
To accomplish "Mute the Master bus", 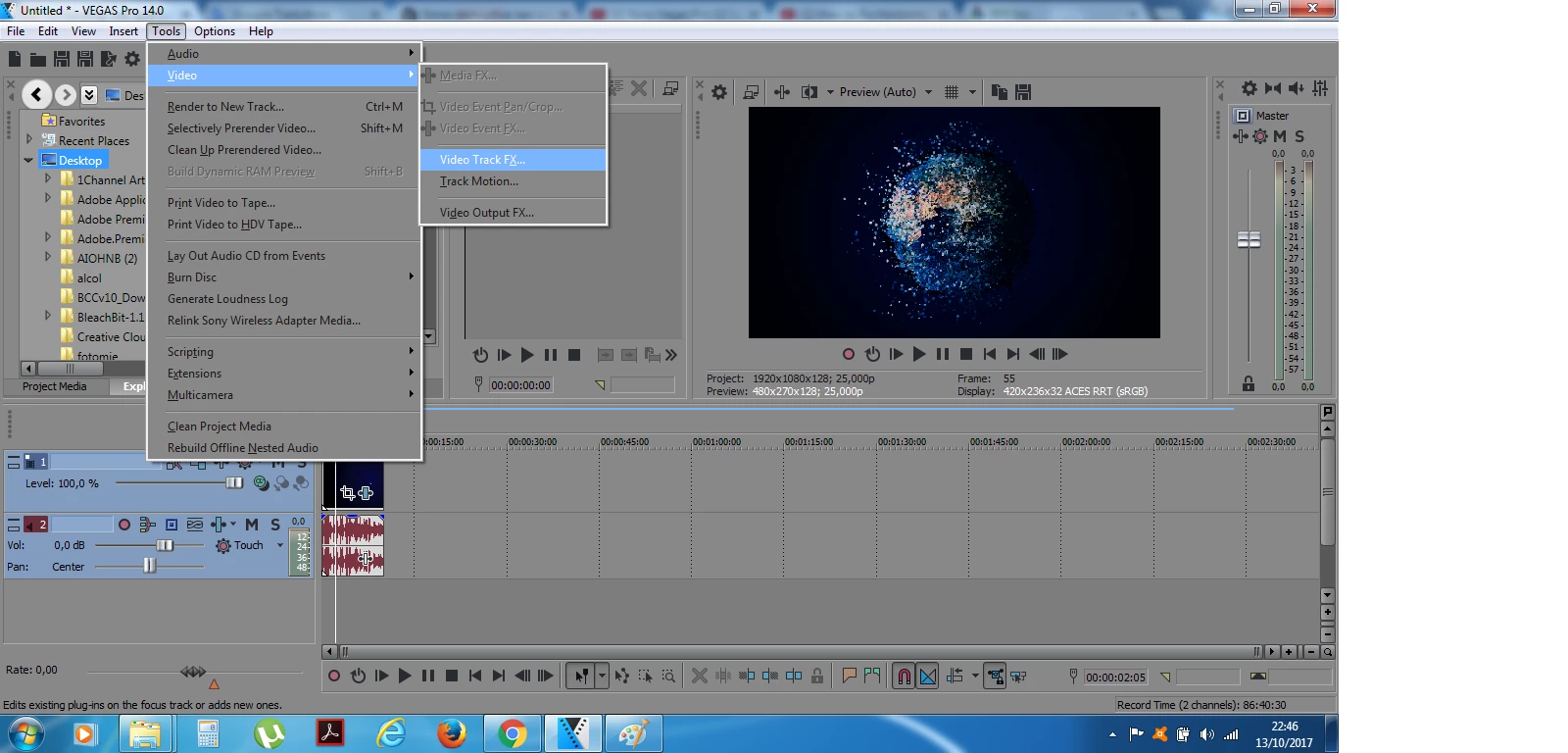I will (1280, 136).
